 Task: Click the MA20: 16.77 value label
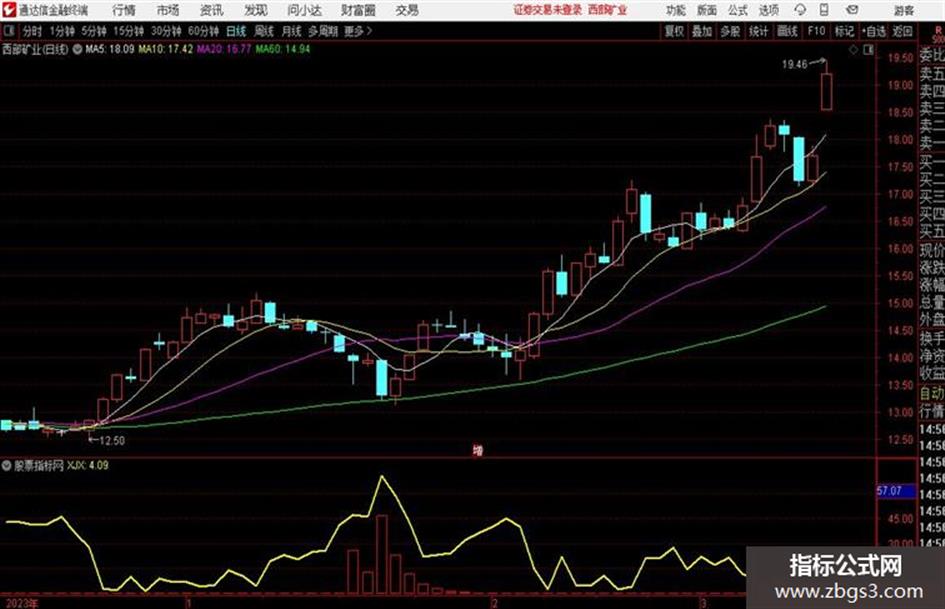tap(224, 49)
